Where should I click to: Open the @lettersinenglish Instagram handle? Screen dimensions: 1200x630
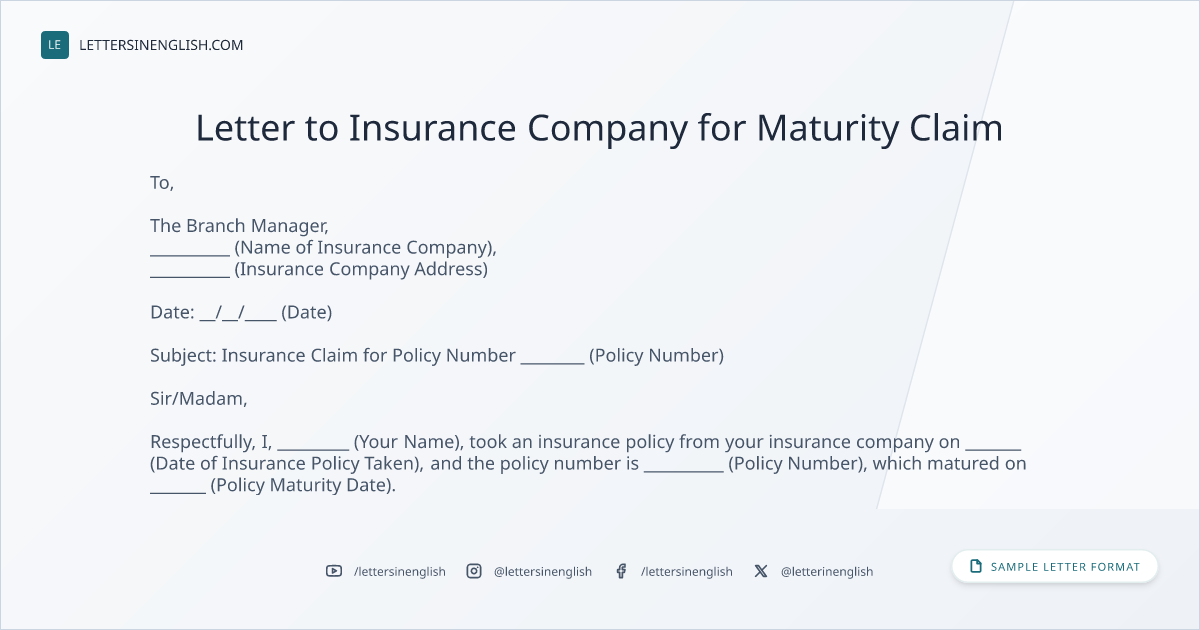(x=543, y=571)
